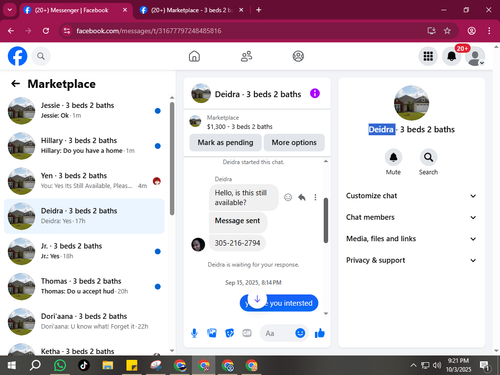This screenshot has width=500, height=375.
Task: Open Chrome profile icon in toolbar
Action: pyautogui.click(x=471, y=31)
